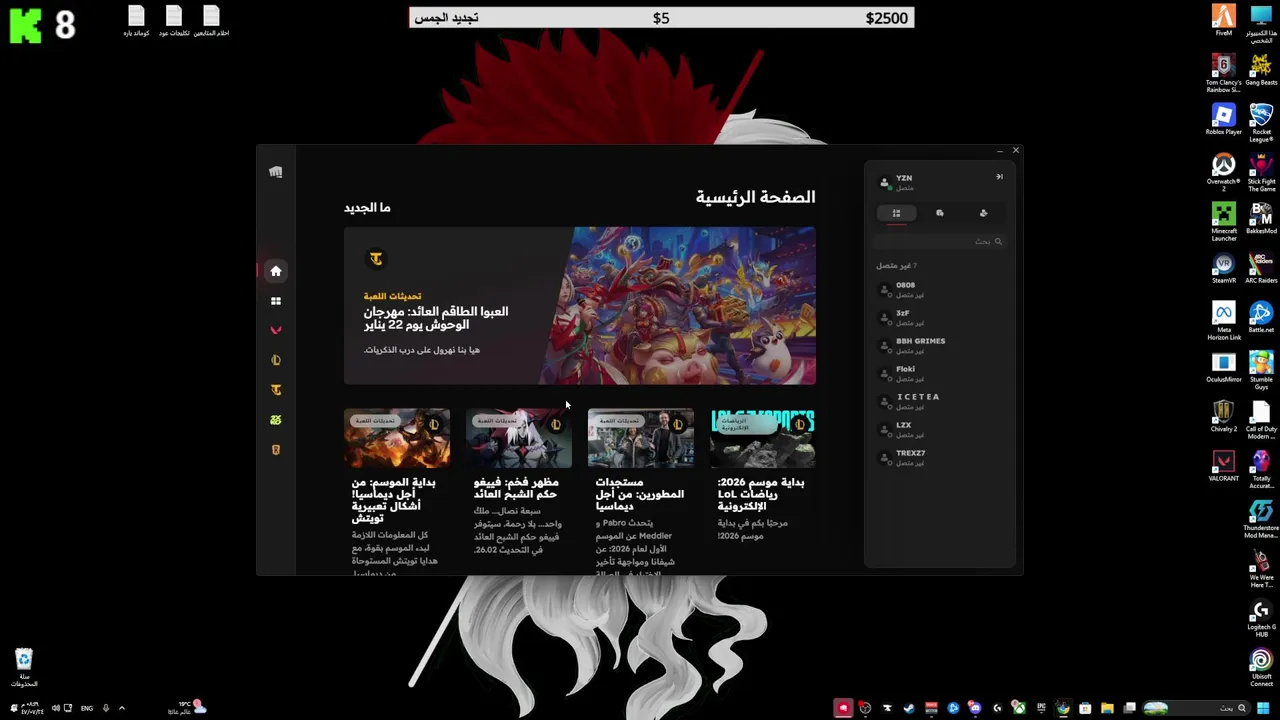Select the Legends of Runeterra sidebar icon
The image size is (1280, 720).
[x=276, y=450]
